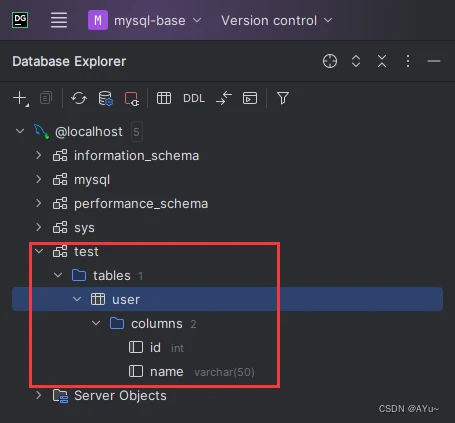Viewport: 455px width, 423px height.
Task: Collapse the test schema node
Action: coord(39,251)
